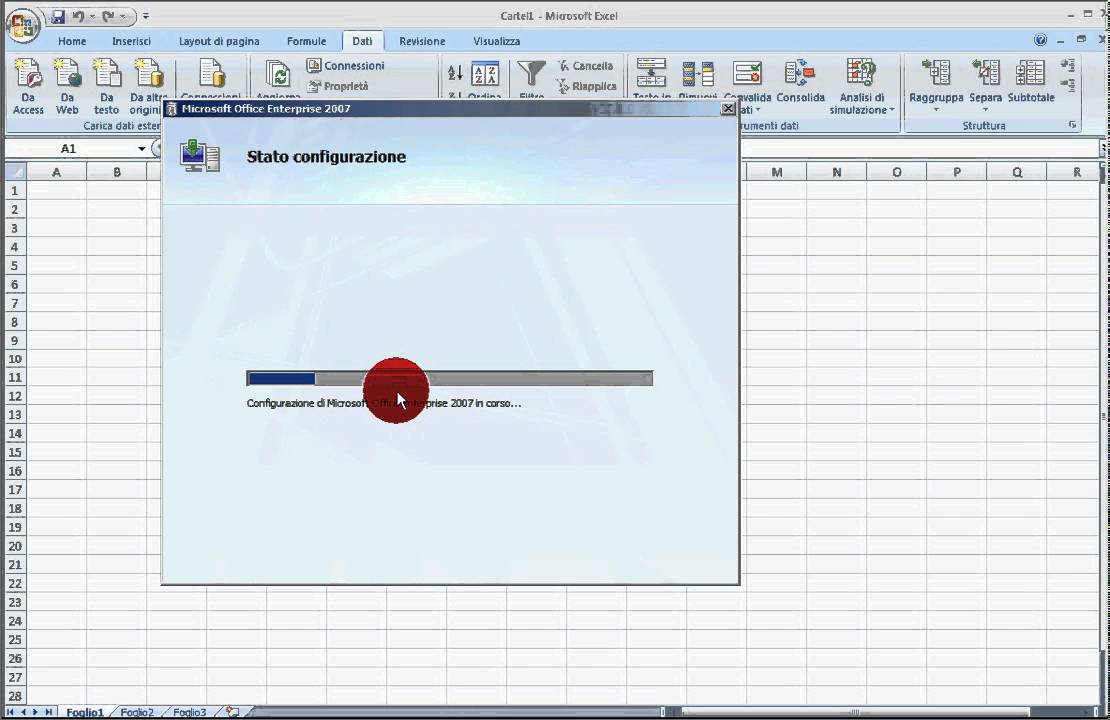This screenshot has height=720, width=1110.
Task: Open the Name Box dropdown arrow
Action: pyautogui.click(x=142, y=149)
